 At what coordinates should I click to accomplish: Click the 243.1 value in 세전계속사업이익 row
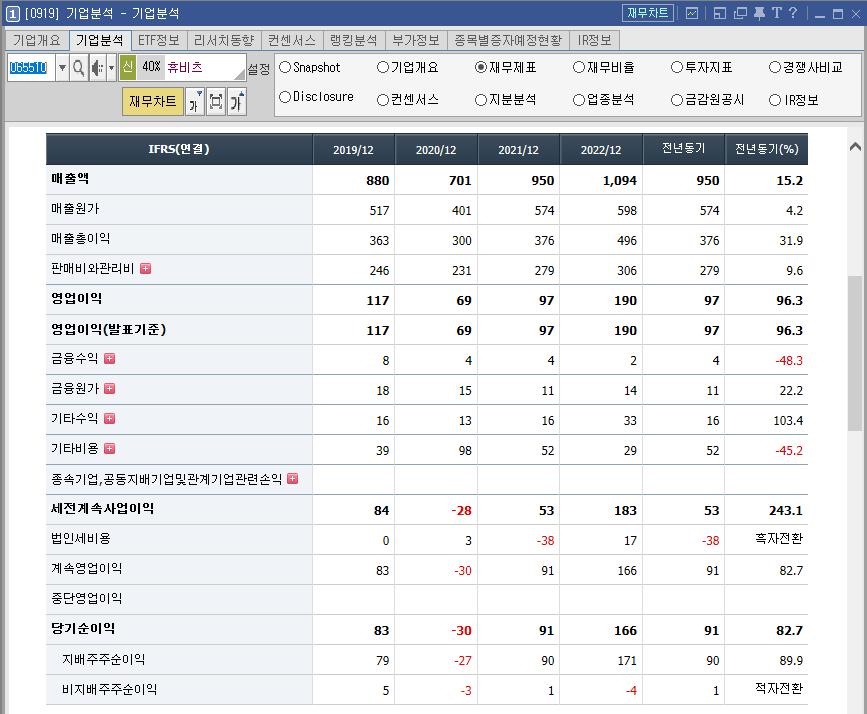tap(785, 510)
